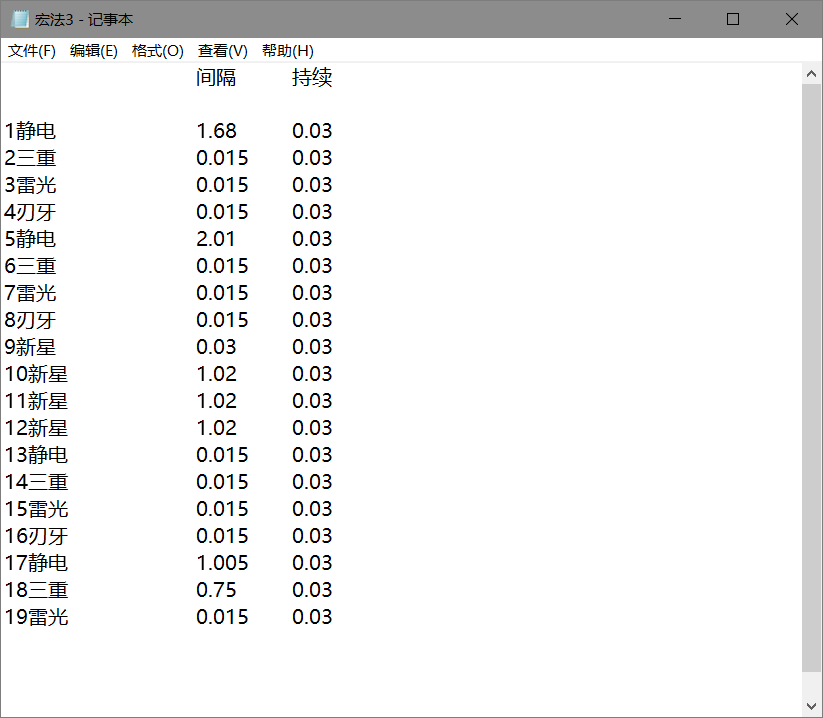Viewport: 823px width, 718px height.
Task: Click the 16刃牙 row label
Action: click(36, 536)
